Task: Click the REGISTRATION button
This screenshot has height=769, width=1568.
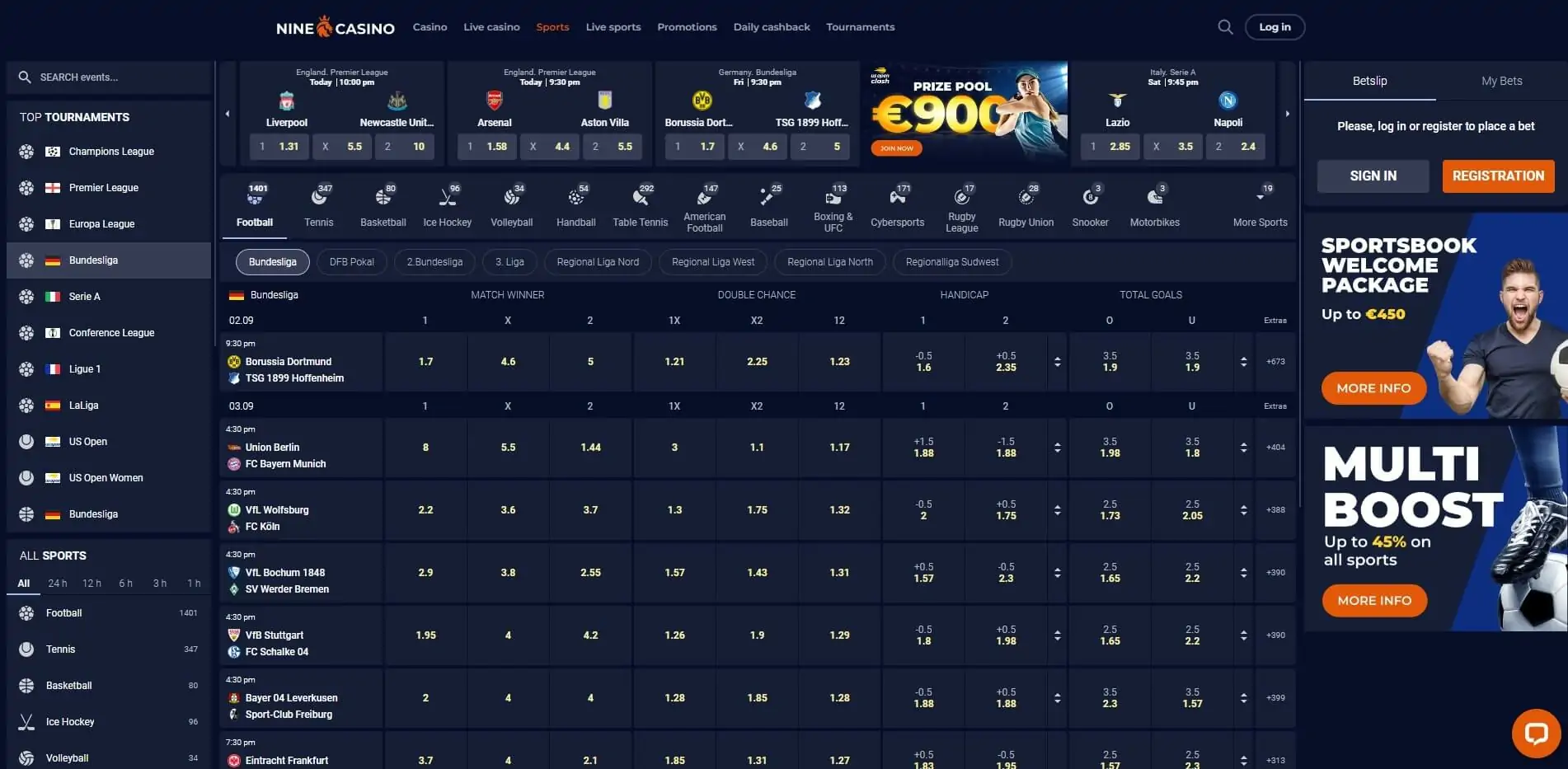Action: pos(1498,176)
